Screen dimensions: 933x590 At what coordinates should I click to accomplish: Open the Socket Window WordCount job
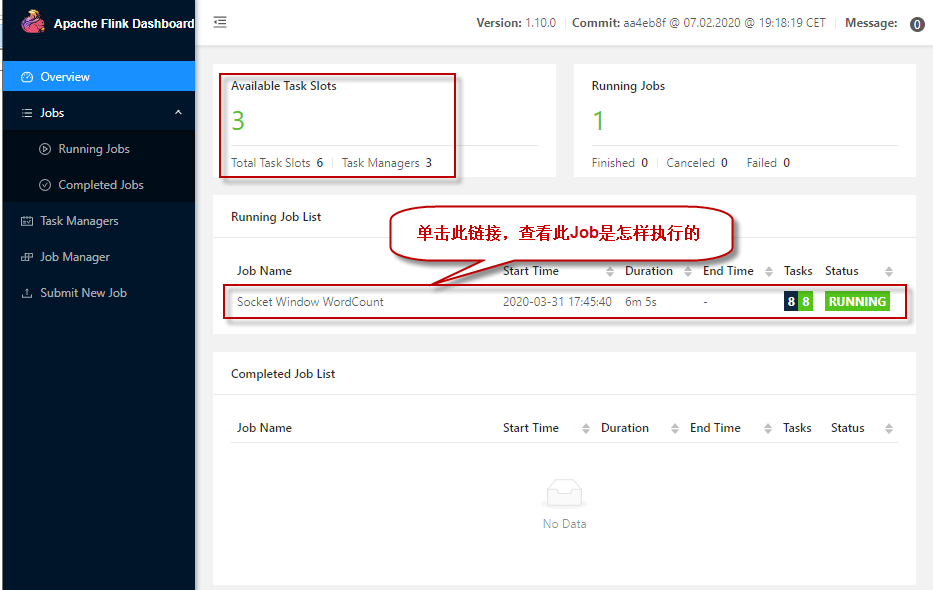pos(310,302)
